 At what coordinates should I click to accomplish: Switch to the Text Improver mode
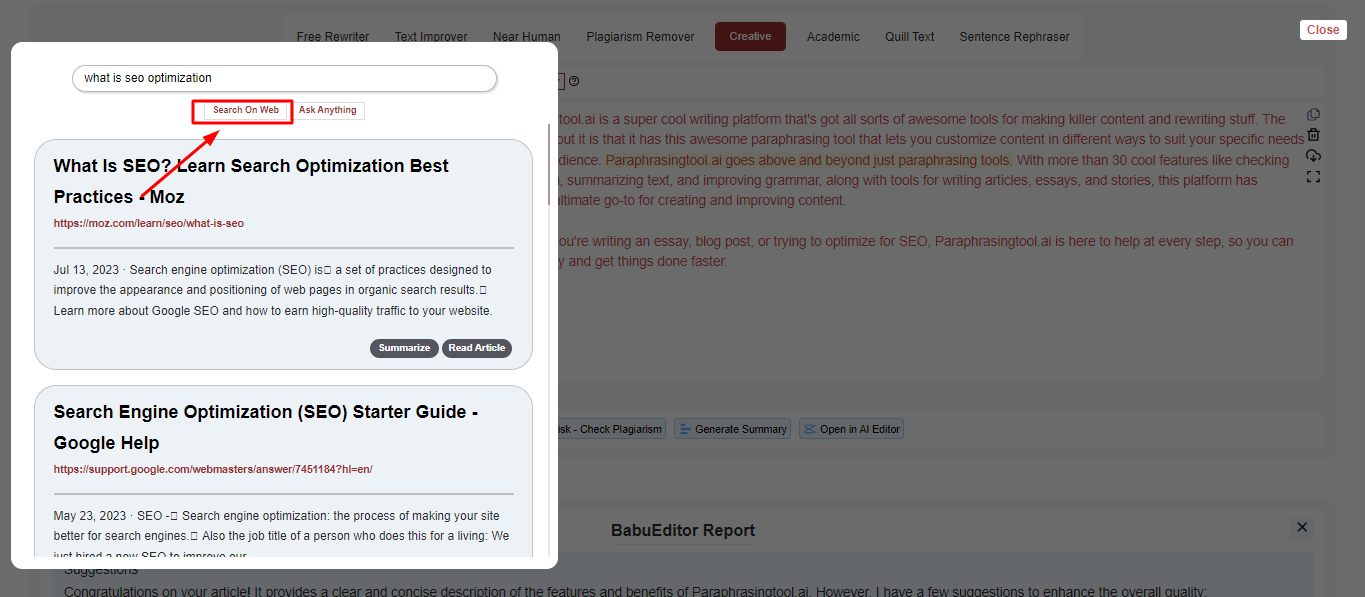(x=431, y=37)
